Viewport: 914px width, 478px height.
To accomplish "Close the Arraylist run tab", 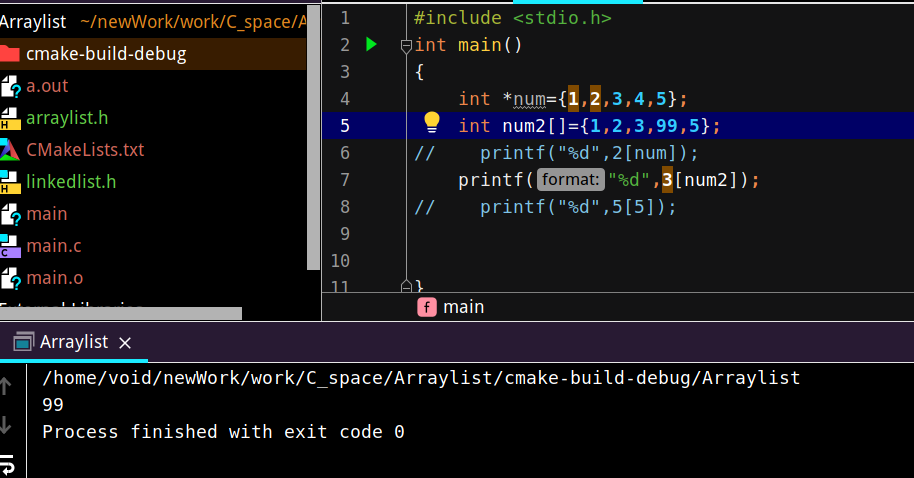I will (125, 343).
